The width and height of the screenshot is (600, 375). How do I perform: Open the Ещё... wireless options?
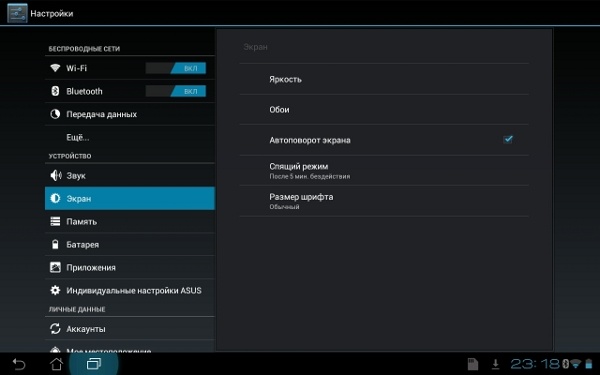(x=130, y=137)
